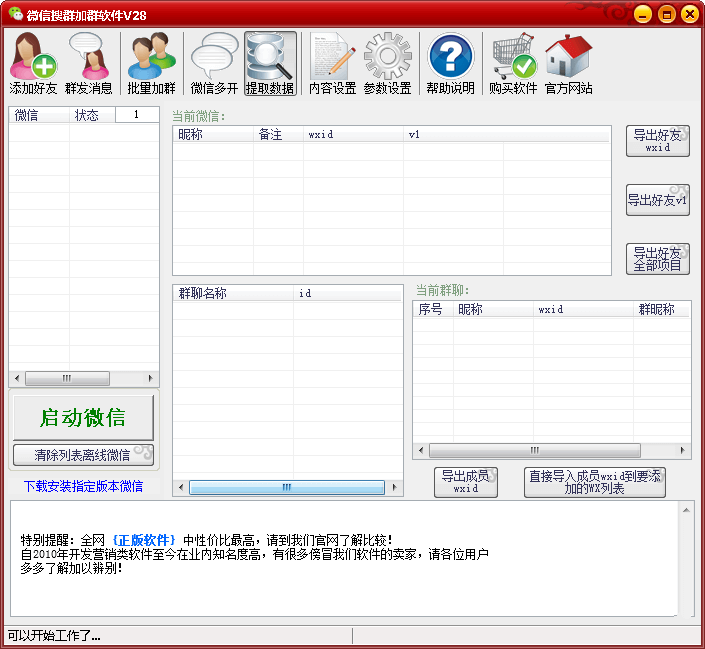Visit 官方网站 house icon
The width and height of the screenshot is (705, 649).
[569, 63]
